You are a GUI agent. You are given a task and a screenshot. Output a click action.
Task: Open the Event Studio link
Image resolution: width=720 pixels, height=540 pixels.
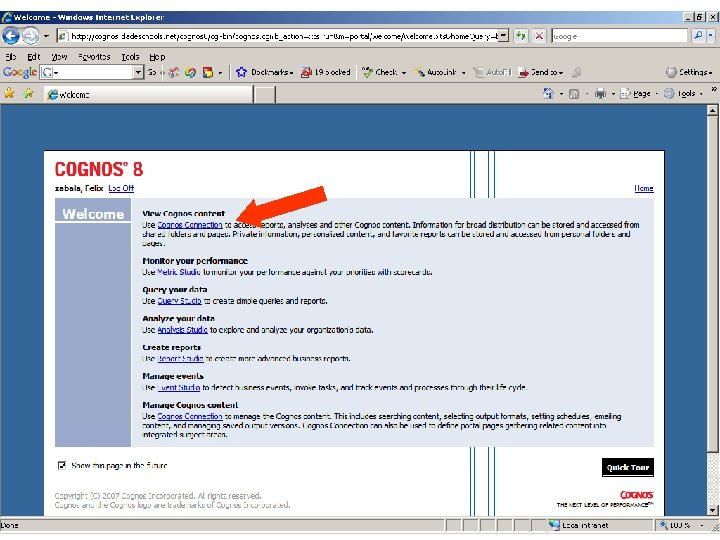click(x=179, y=388)
